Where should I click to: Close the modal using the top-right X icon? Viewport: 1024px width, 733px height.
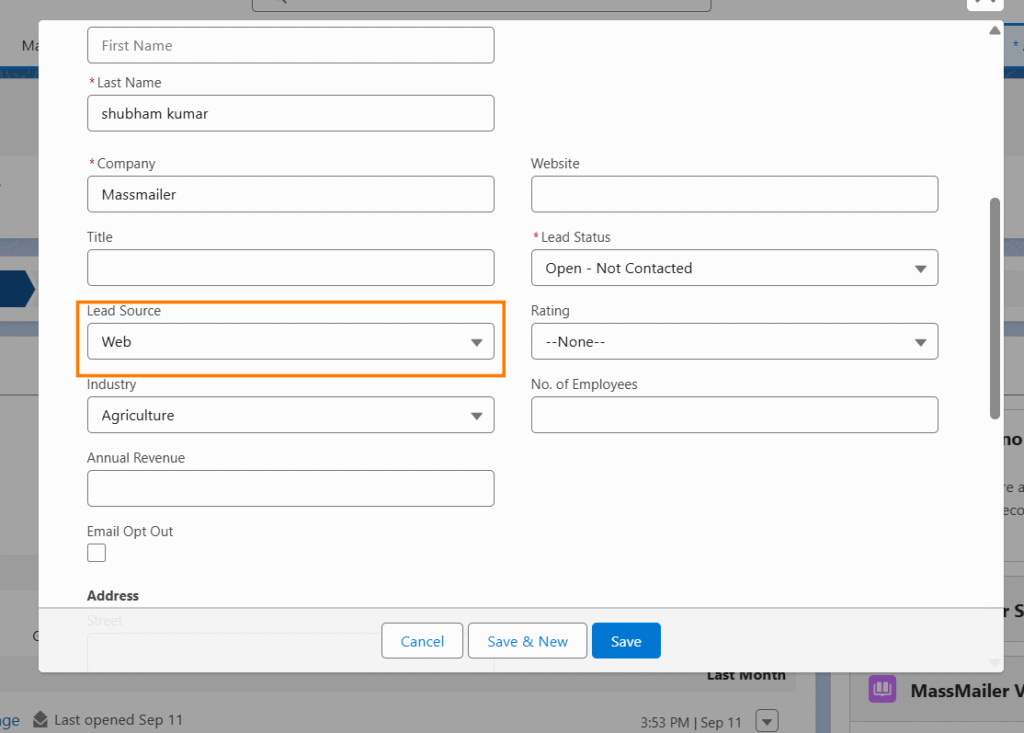click(x=985, y=3)
